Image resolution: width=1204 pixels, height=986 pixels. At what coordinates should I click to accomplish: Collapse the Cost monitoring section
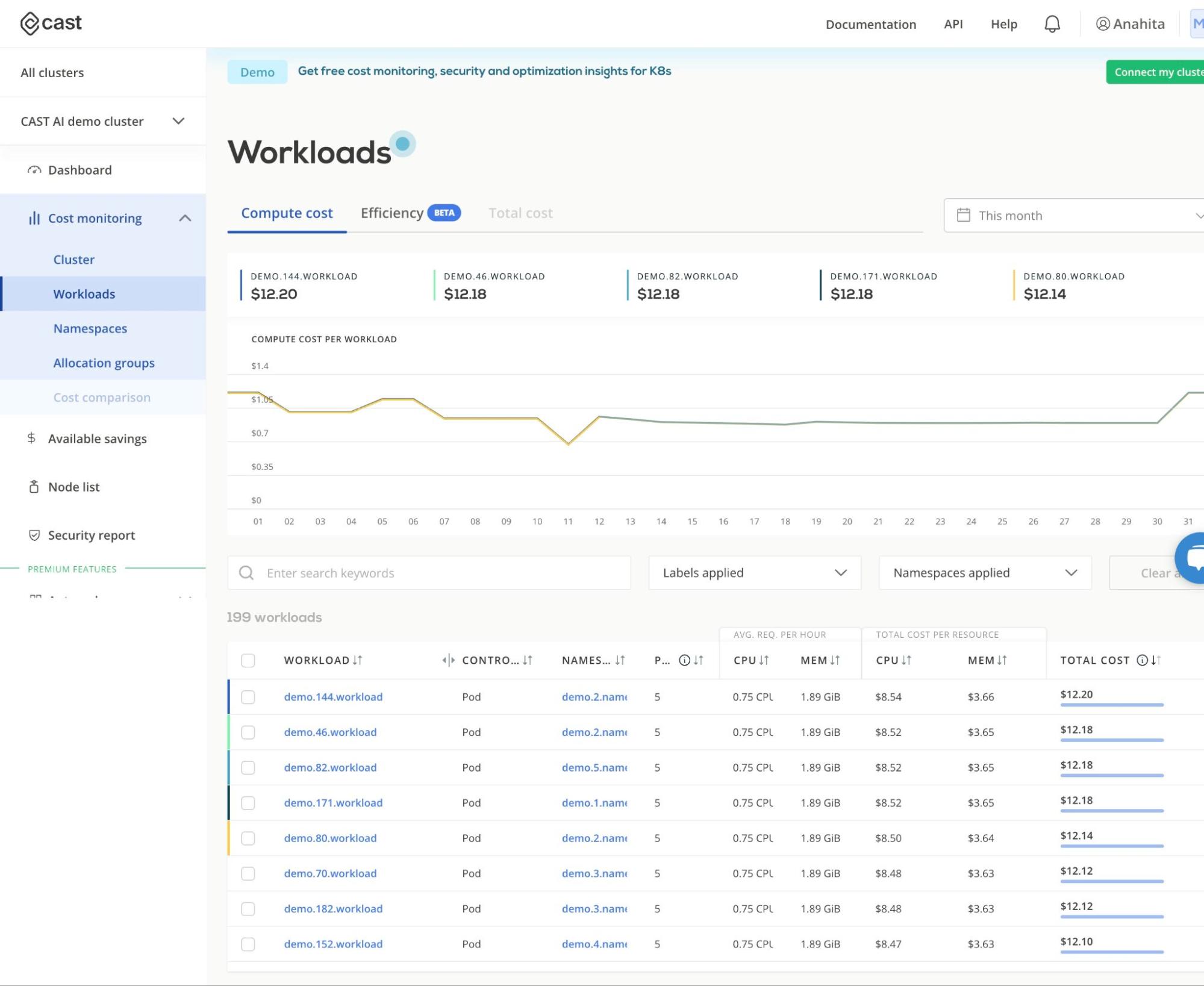coord(185,218)
